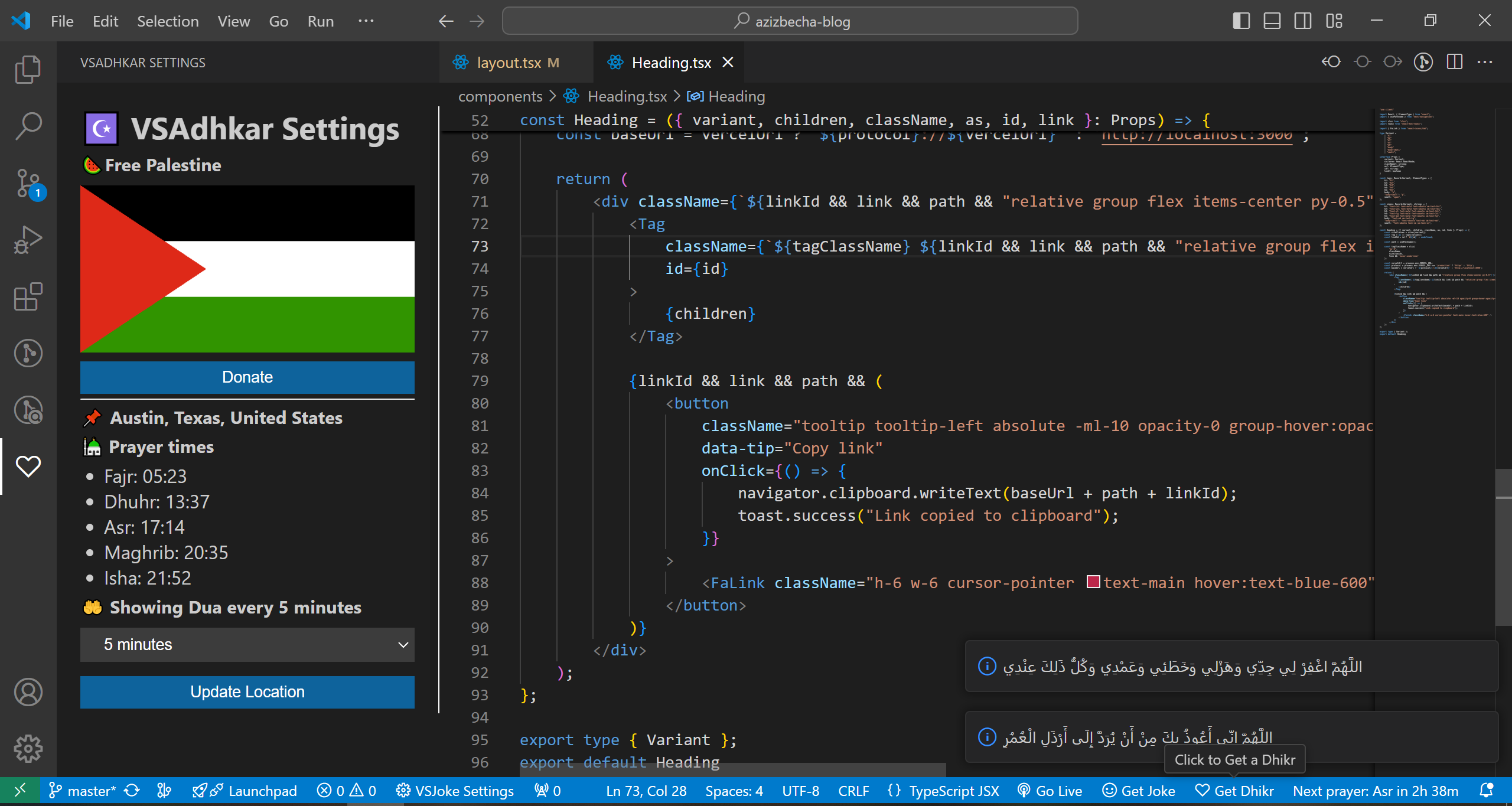Click the Next prayer Asr status item

tap(1376, 791)
